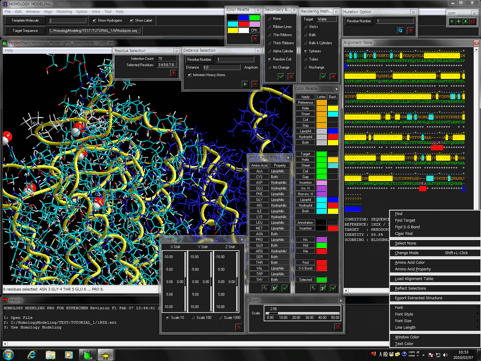Apply Rendering Method with green checkmark
Screen dimensions: 481x361
[x=323, y=77]
